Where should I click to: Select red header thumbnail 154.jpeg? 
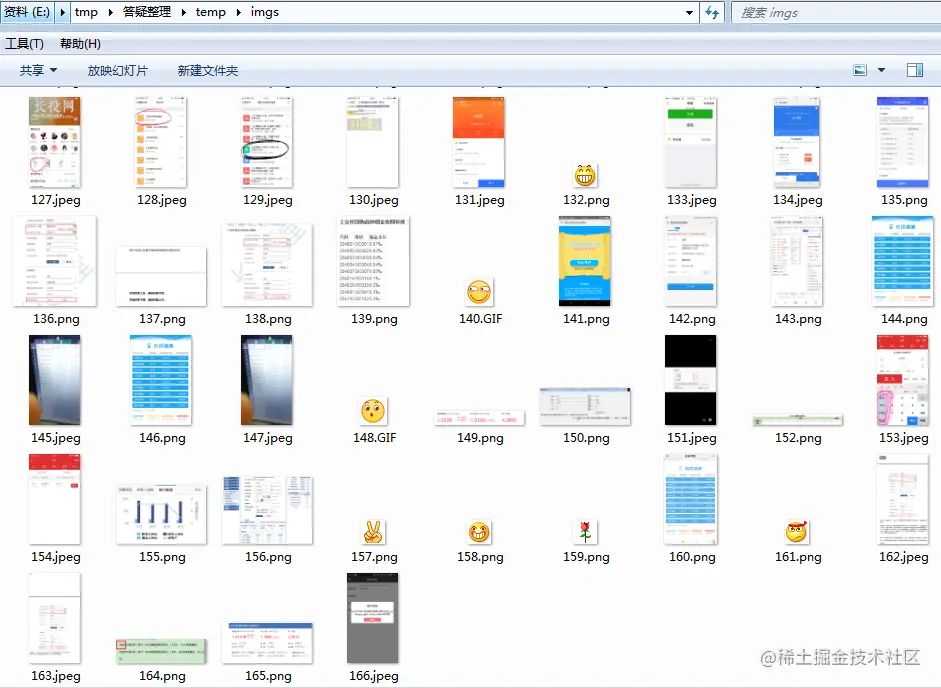tap(55, 499)
